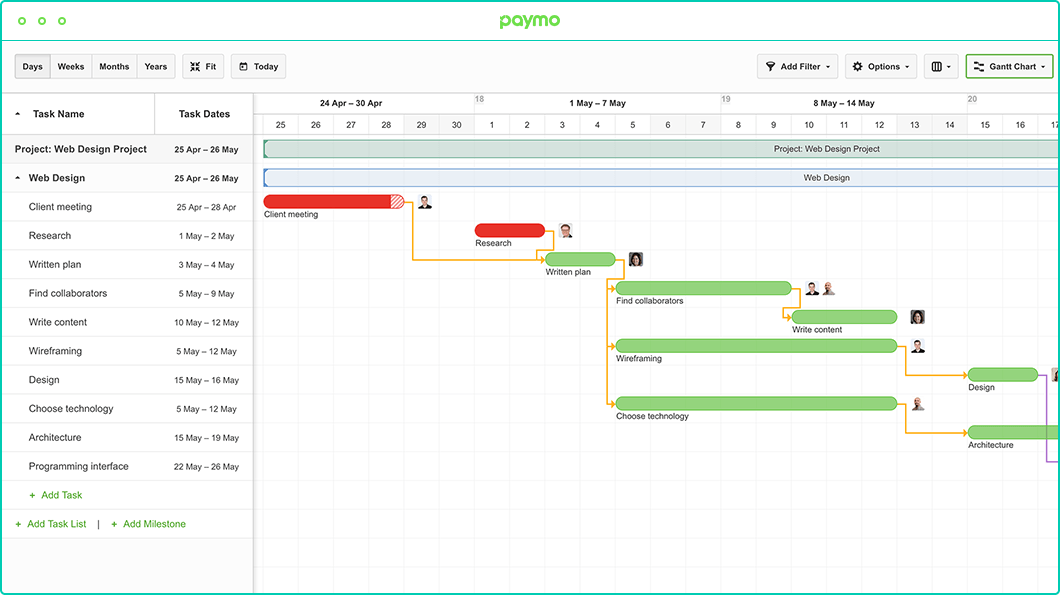This screenshot has width=1060, height=595.
Task: Click week header 8 May – 14 May
Action: coord(844,103)
